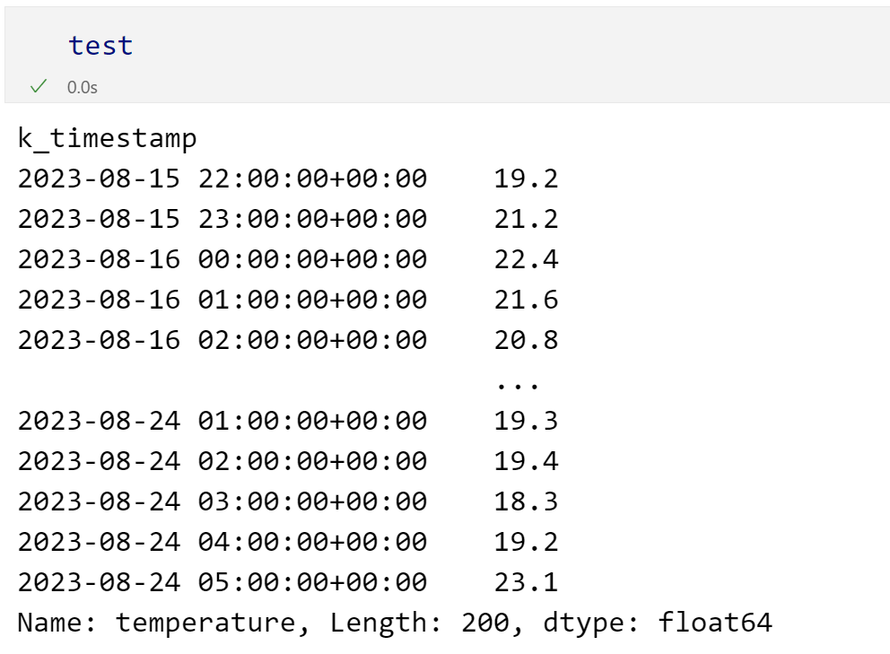Click the 2023-08-24 04:00:00 timestamp row

point(222,542)
